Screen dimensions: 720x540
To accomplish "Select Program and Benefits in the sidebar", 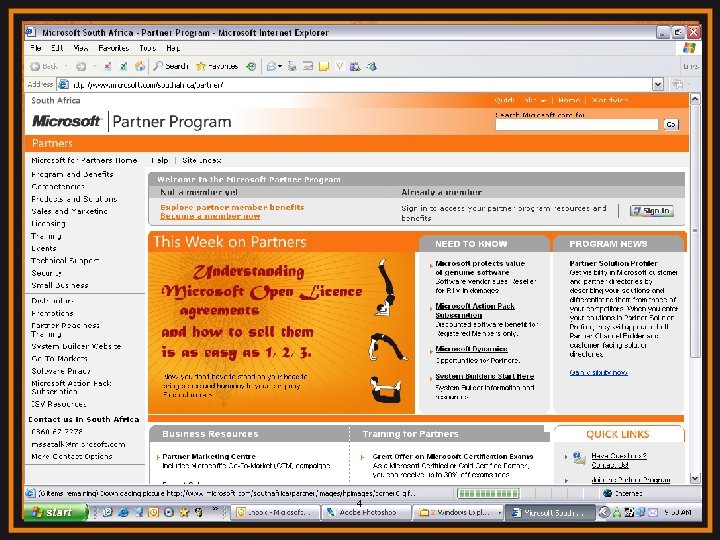I will (72, 174).
